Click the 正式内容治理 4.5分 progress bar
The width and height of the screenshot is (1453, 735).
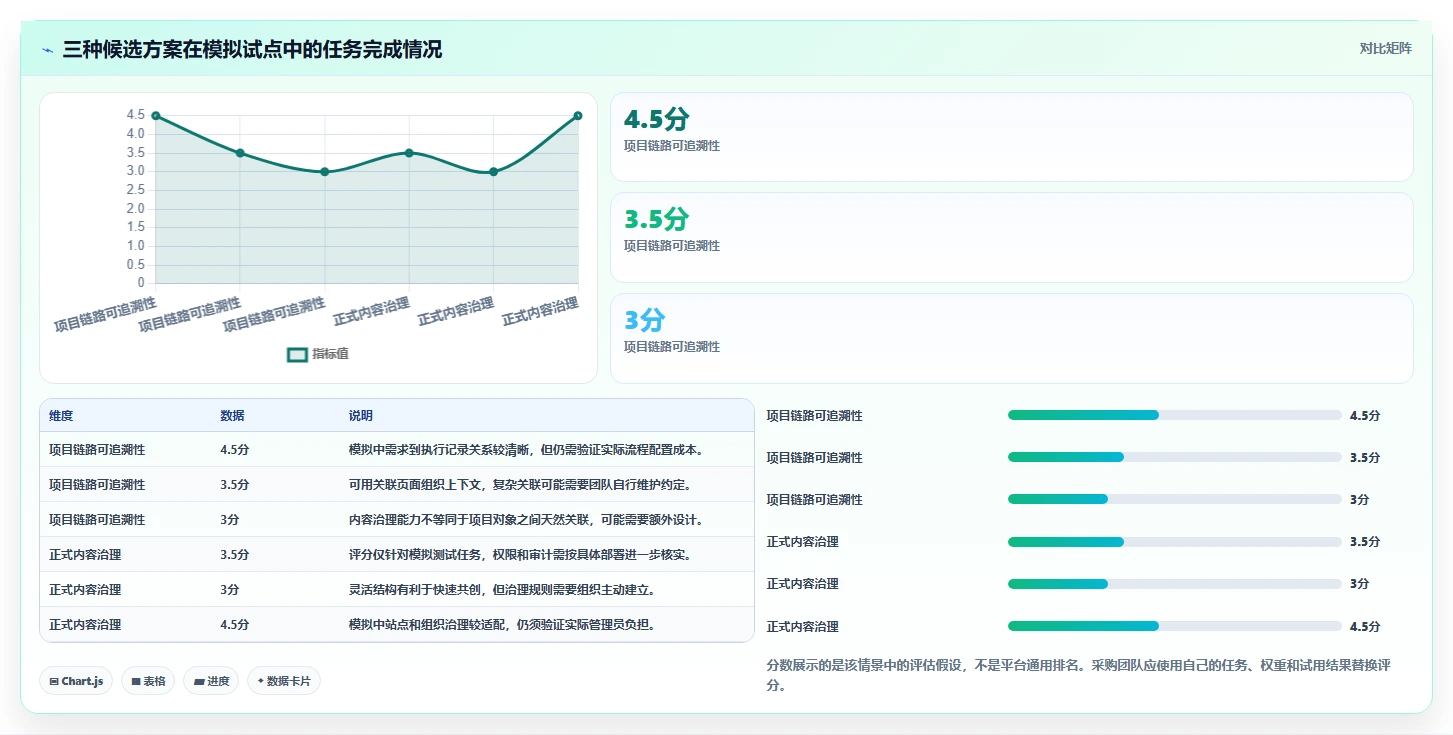coord(1175,626)
